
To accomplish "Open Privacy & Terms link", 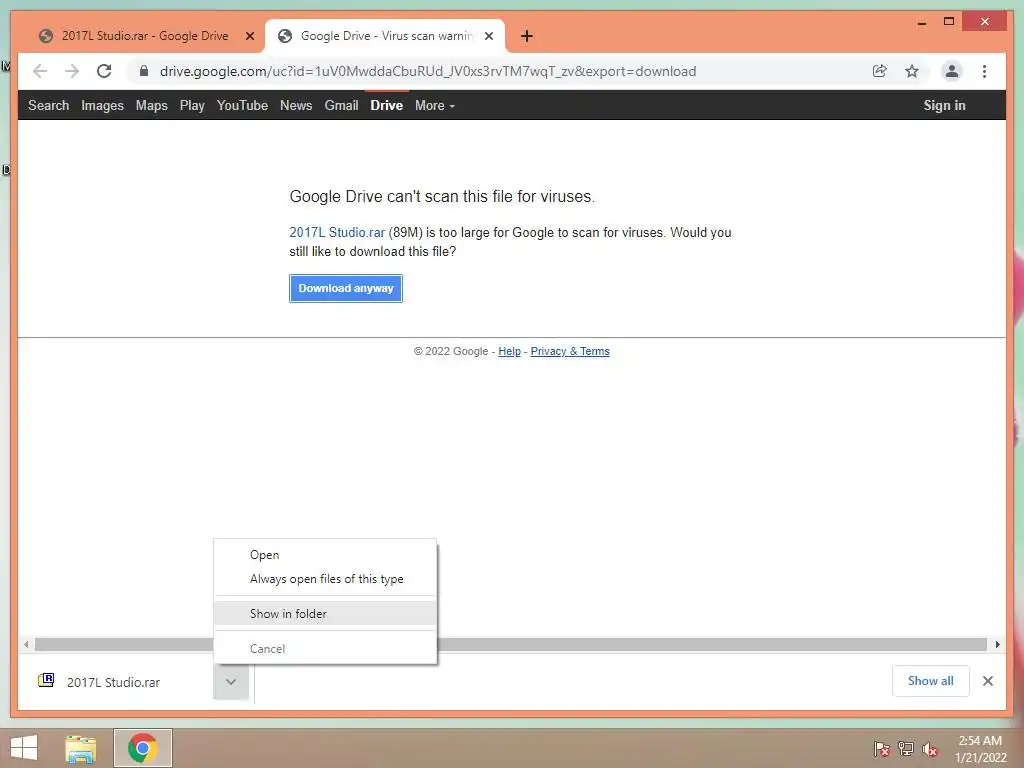I will 569,351.
